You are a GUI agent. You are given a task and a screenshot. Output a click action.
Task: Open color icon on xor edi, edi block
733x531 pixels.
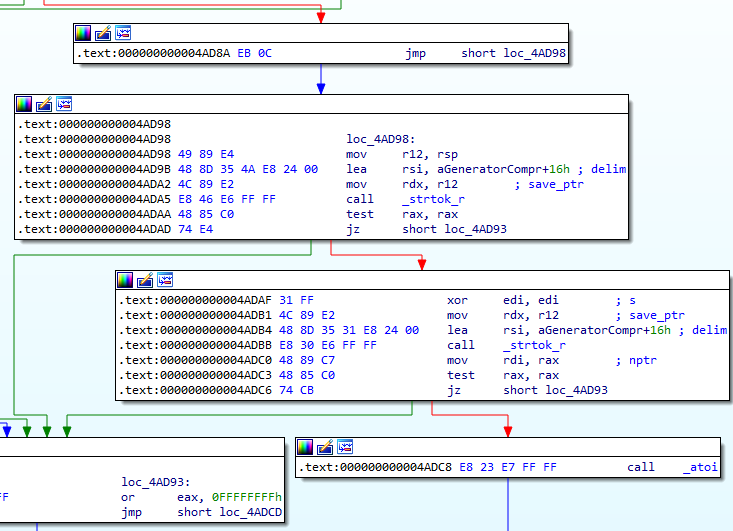pyautogui.click(x=125, y=279)
